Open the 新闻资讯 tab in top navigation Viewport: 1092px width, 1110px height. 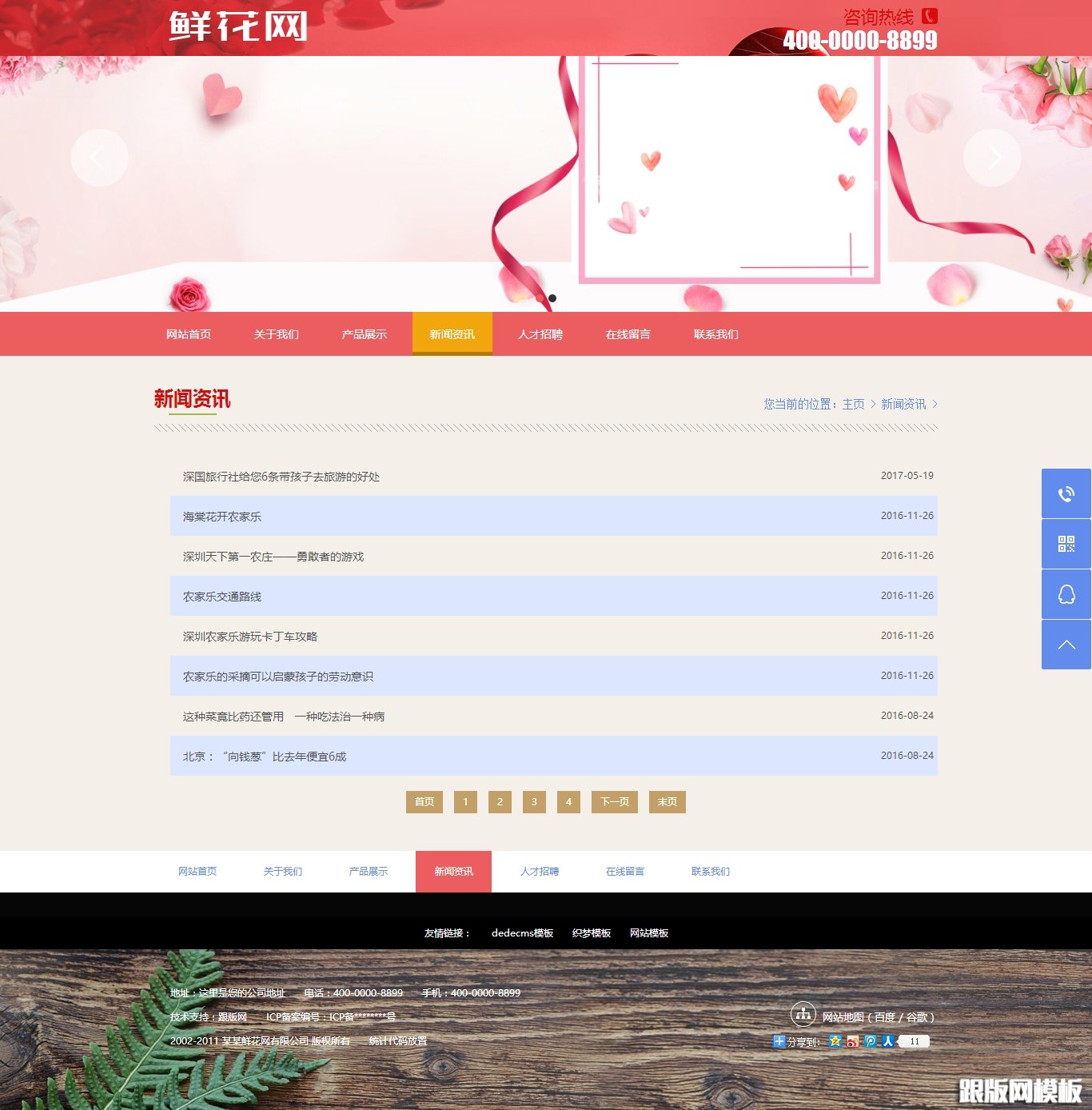click(452, 334)
